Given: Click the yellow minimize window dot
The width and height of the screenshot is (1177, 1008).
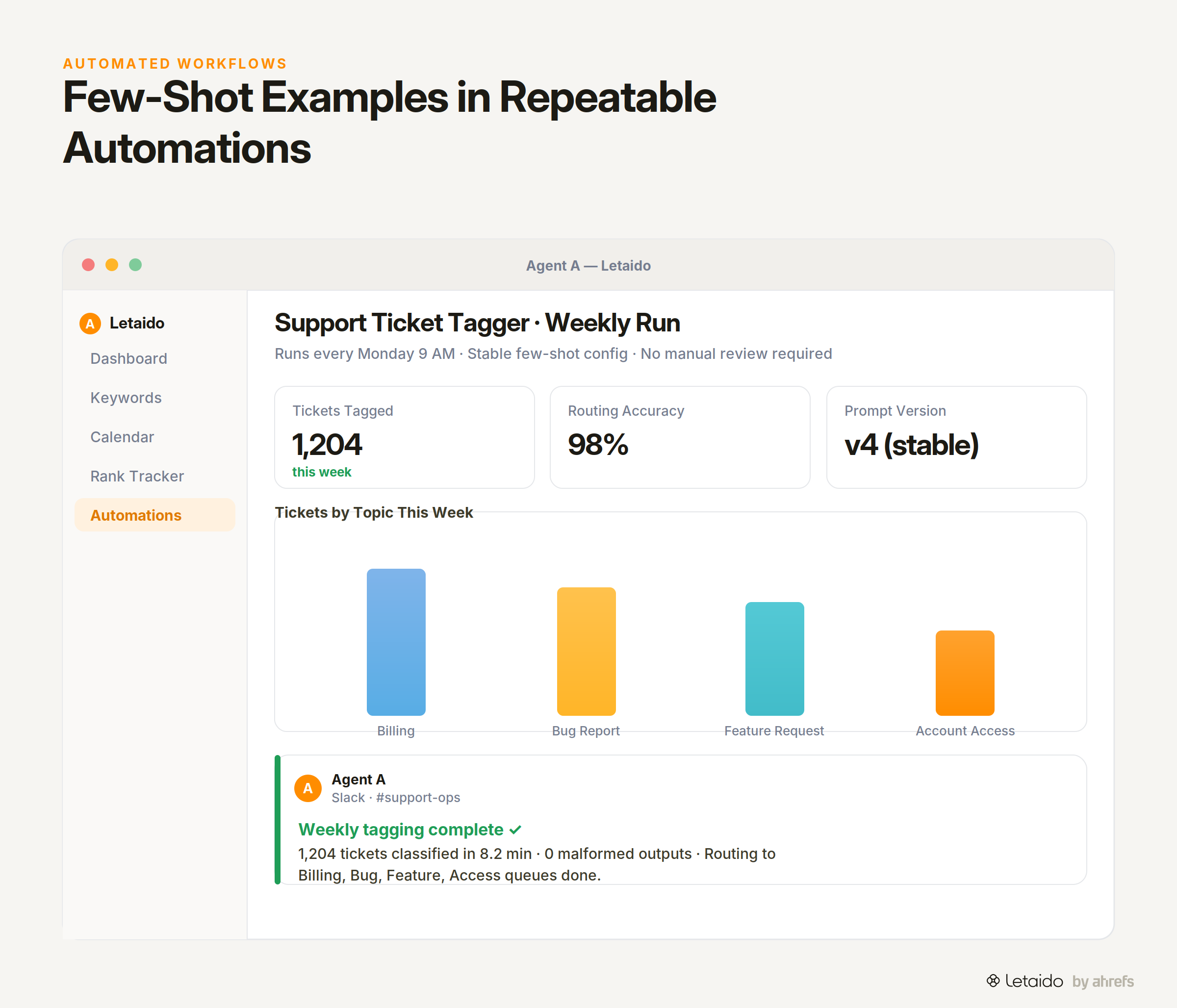Looking at the screenshot, I should [112, 265].
